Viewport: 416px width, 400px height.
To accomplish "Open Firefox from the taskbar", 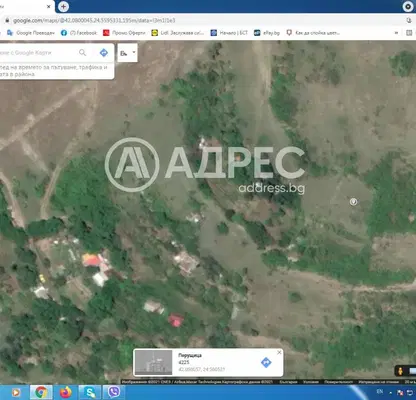I will click(x=66, y=392).
